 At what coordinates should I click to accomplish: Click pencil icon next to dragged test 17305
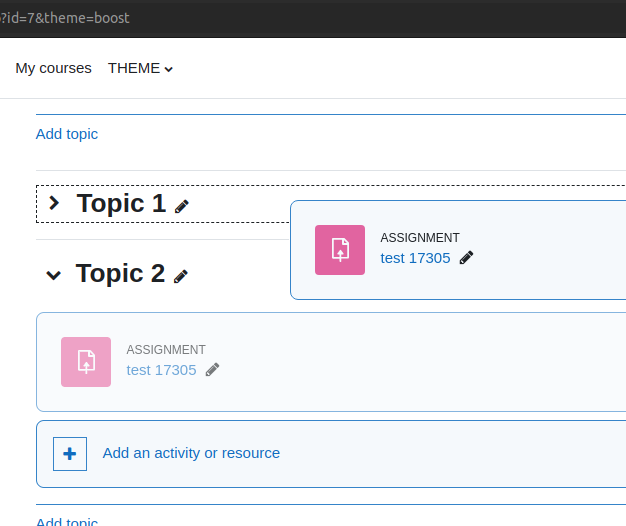tap(466, 257)
